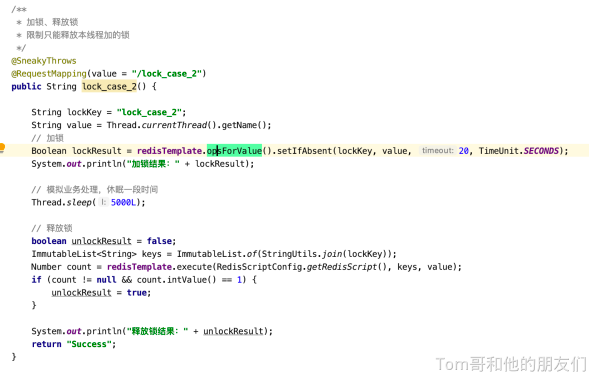Click count.intValue() in the if condition

176,280
